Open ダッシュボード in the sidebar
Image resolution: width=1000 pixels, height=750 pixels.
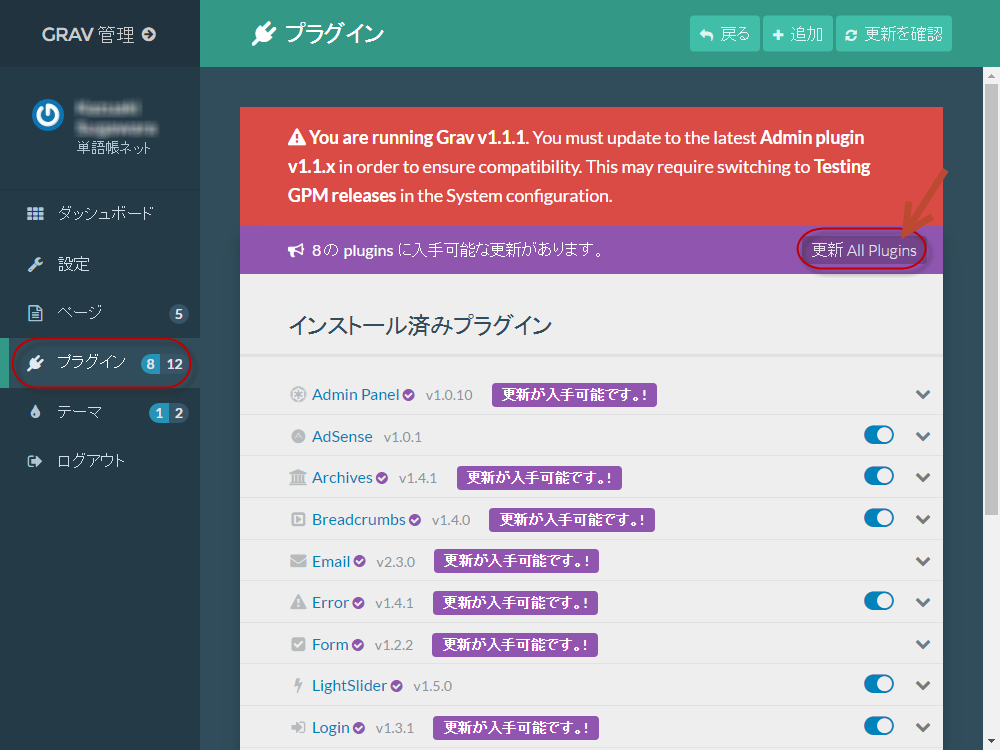[105, 213]
